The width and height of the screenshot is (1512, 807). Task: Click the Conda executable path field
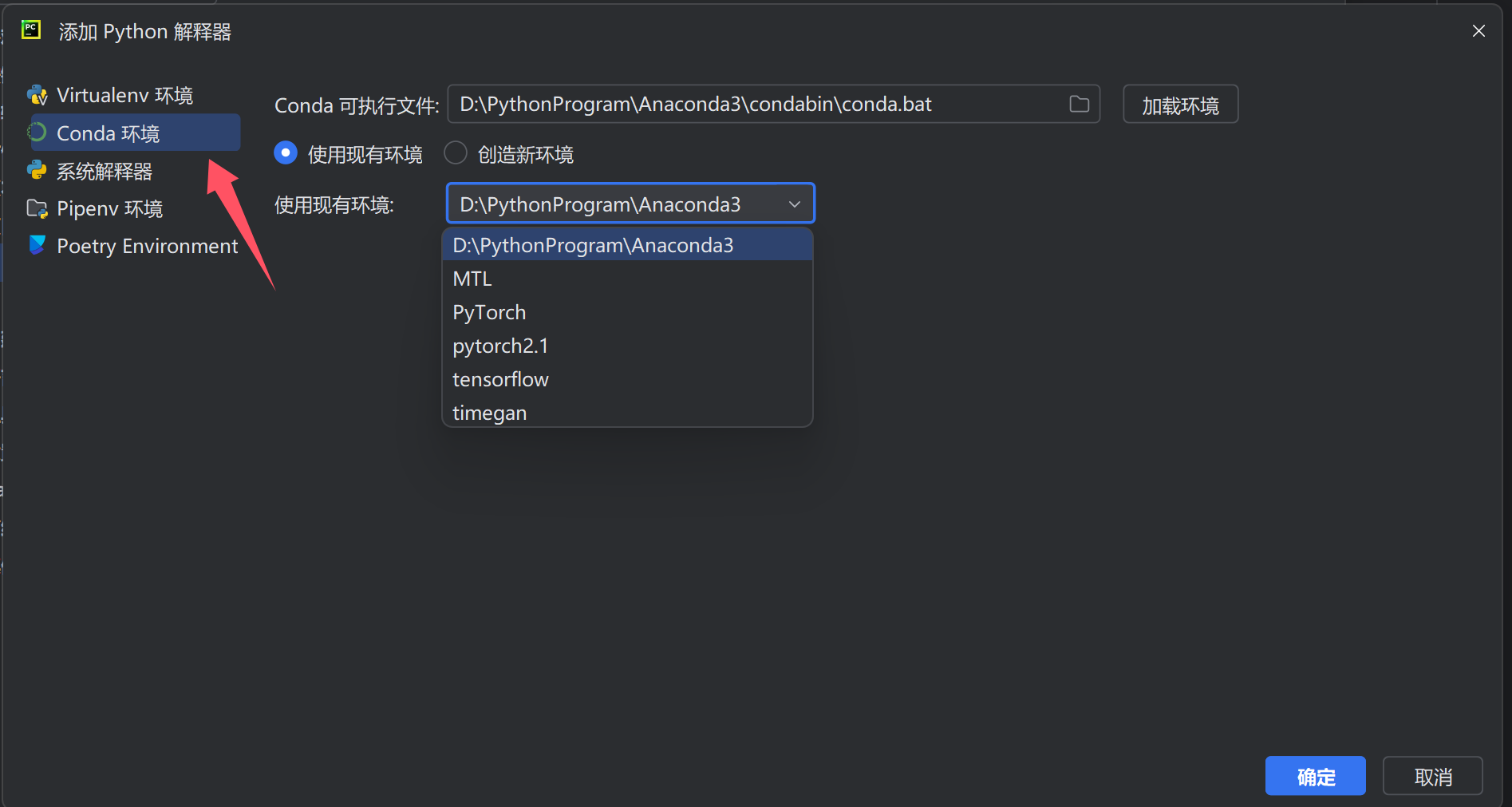pos(773,104)
